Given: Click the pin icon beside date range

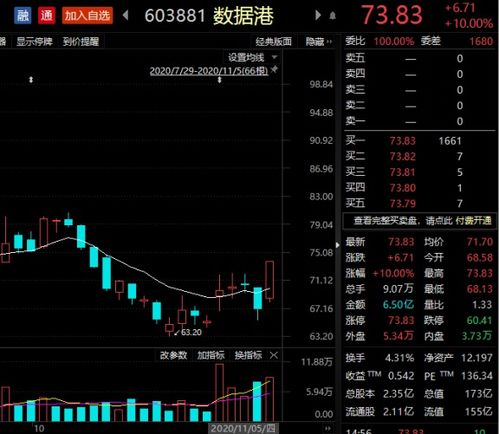Looking at the screenshot, I should click(274, 70).
